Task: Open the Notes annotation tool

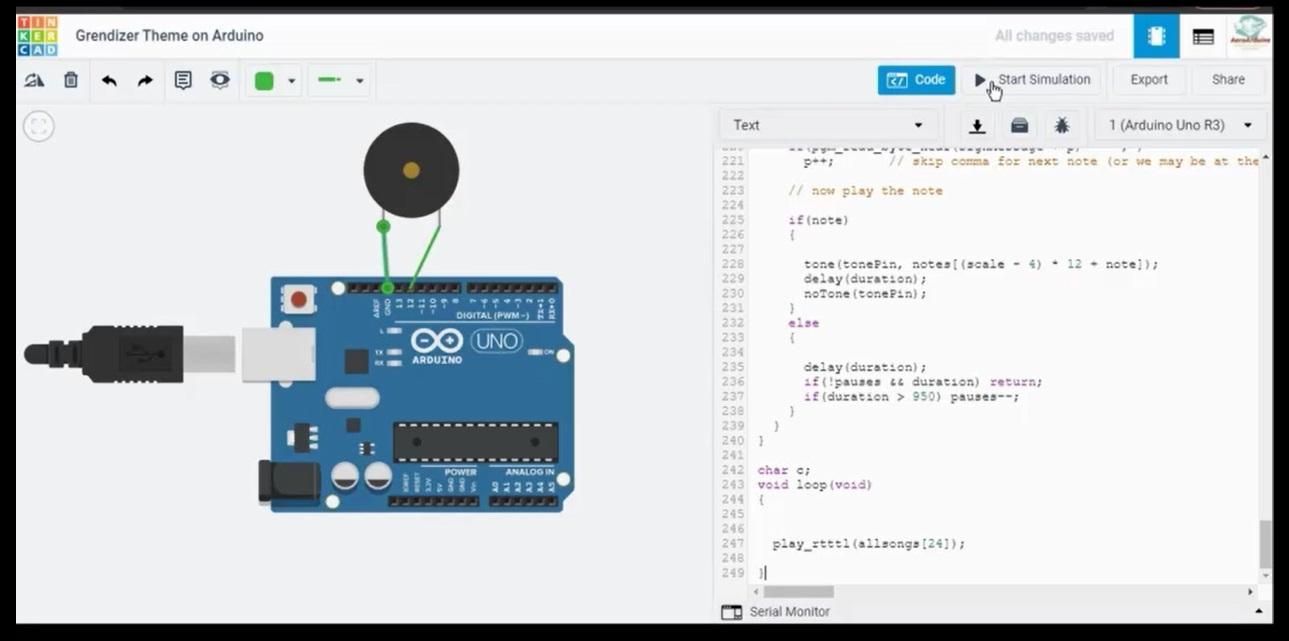Action: tap(183, 80)
